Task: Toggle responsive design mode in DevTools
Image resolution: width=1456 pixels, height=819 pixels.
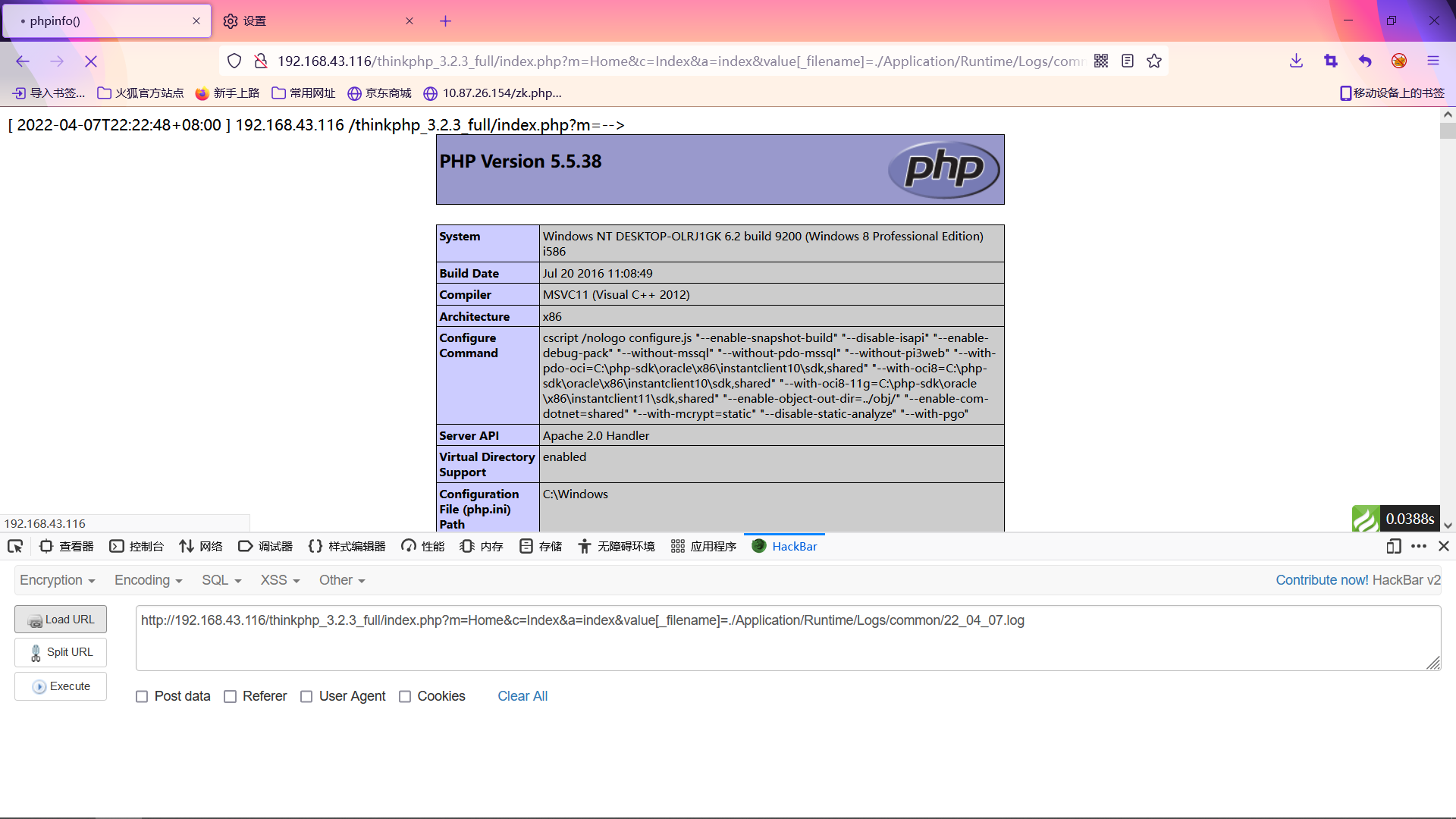Action: coord(1394,546)
